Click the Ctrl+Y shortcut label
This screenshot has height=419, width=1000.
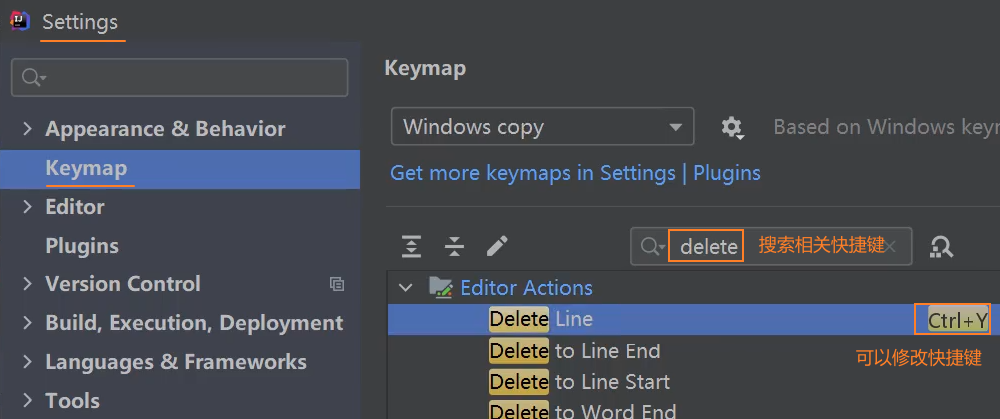[957, 320]
